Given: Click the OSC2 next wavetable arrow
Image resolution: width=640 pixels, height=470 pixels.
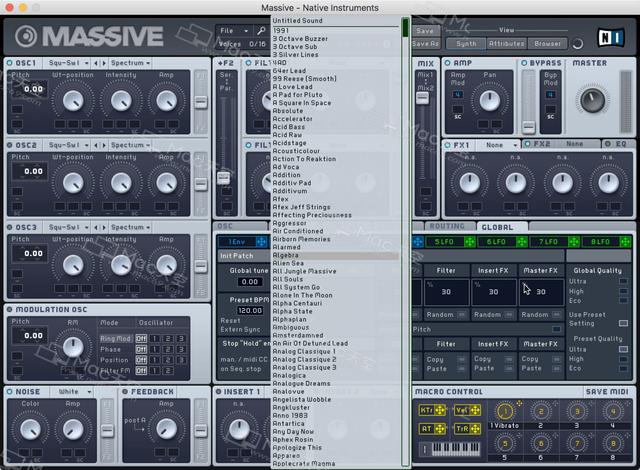Looking at the screenshot, I should 104,145.
